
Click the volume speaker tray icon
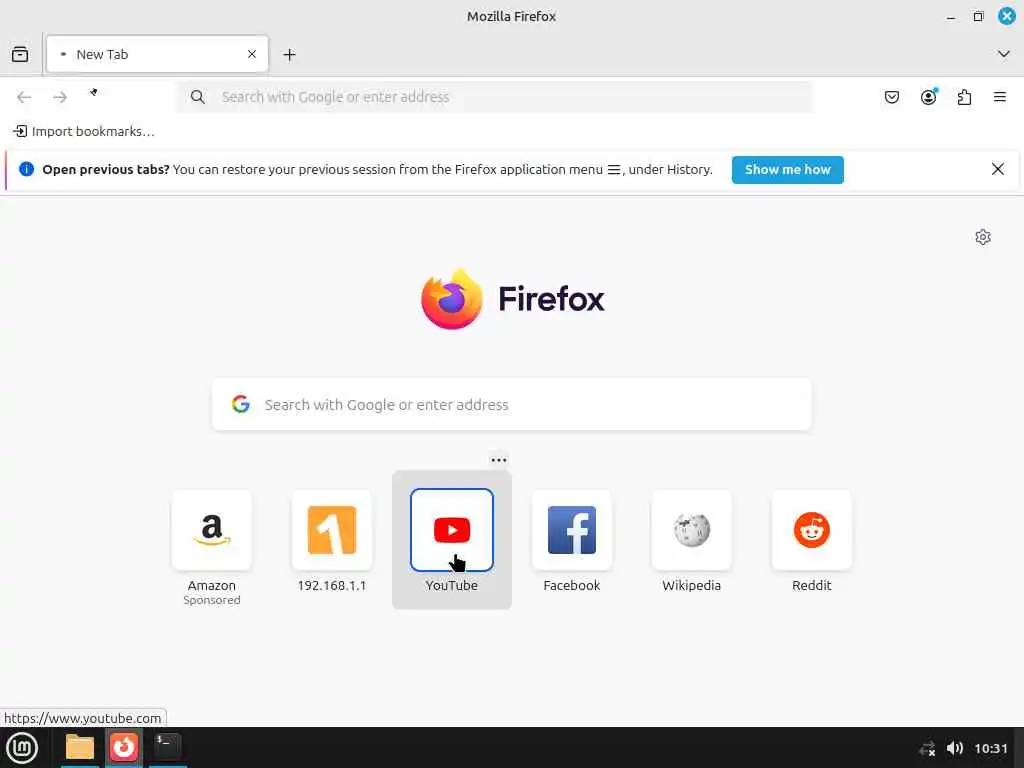(954, 748)
